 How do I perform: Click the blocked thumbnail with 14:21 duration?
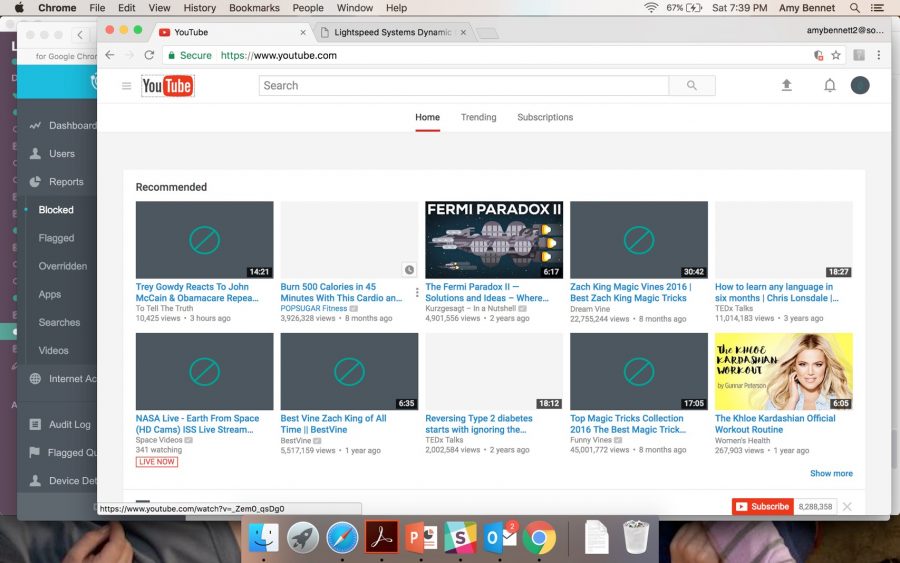click(204, 240)
